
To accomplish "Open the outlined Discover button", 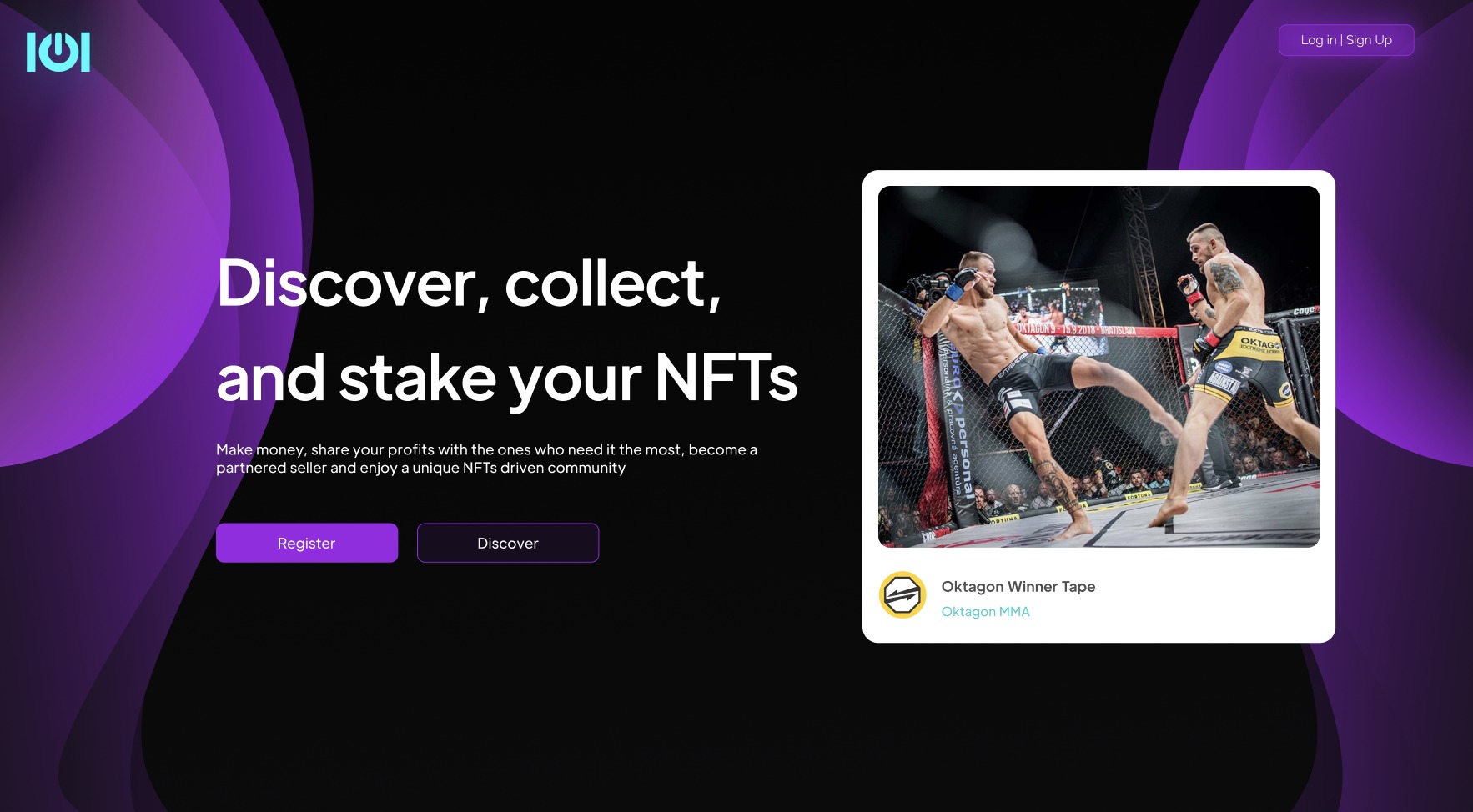I will click(508, 543).
